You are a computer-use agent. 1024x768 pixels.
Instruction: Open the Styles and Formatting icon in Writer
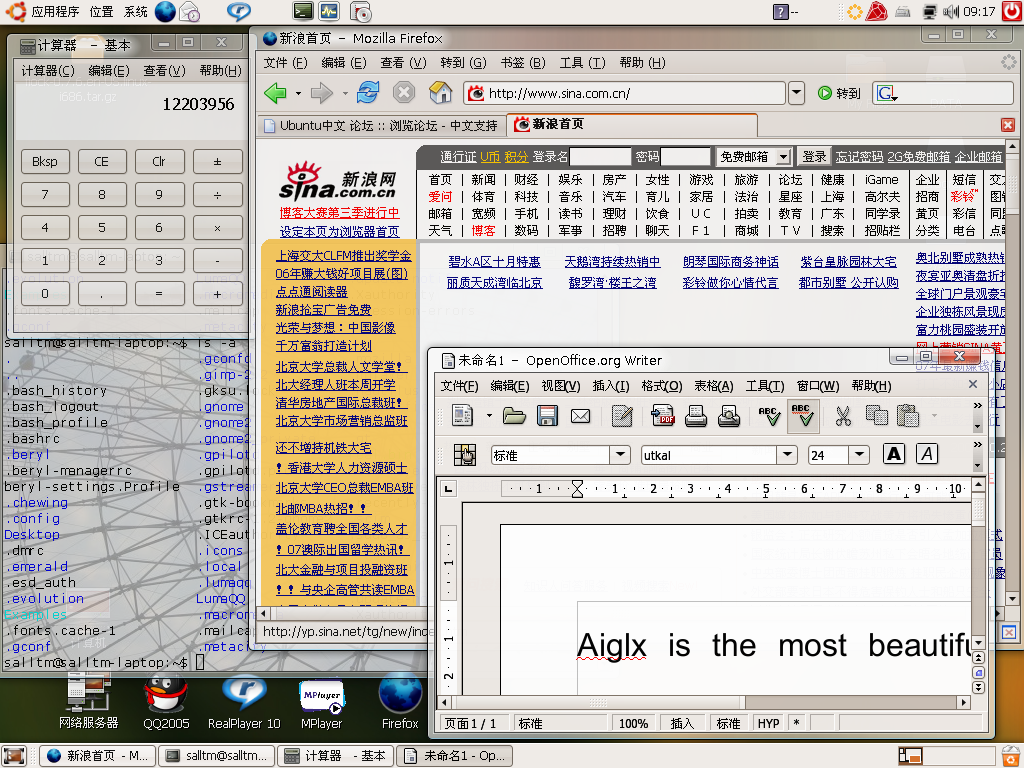pyautogui.click(x=464, y=455)
